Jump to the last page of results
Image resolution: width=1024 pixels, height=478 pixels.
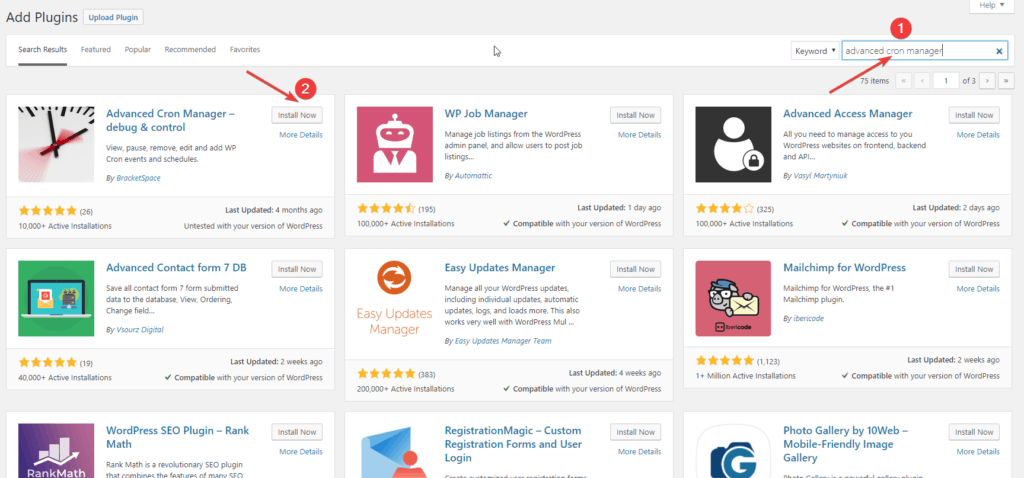coord(1004,80)
